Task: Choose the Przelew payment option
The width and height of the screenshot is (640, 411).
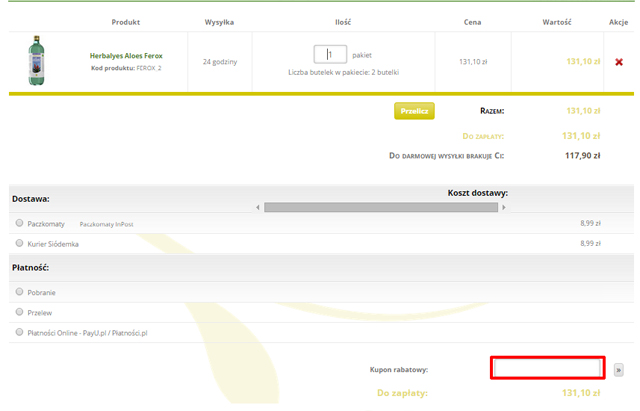Action: [x=19, y=312]
